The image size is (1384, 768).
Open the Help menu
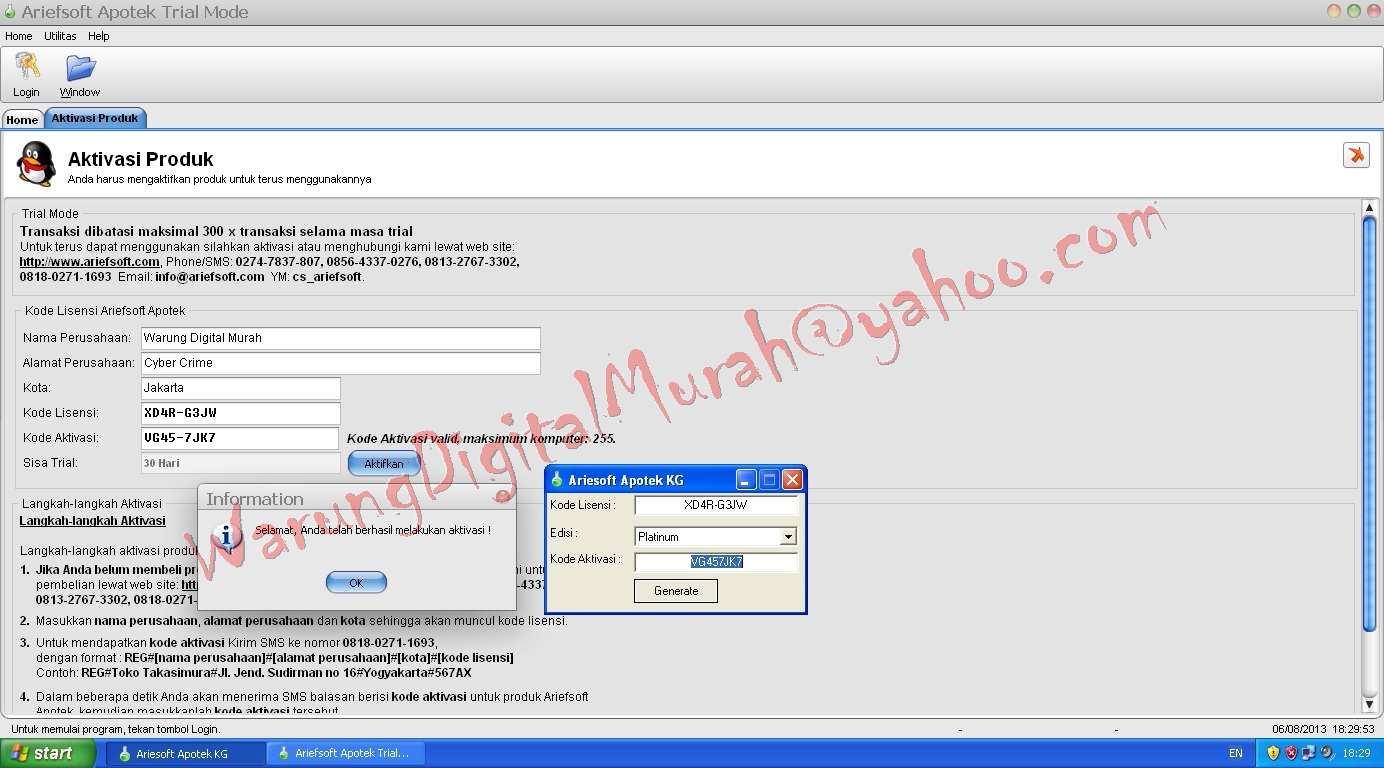98,36
